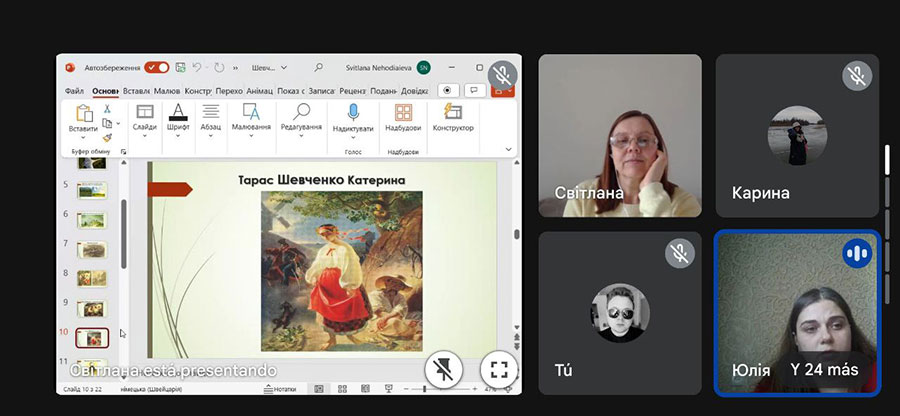This screenshot has width=900, height=416.
Task: Open the ribbon Малювання drawing group
Action: pos(251,122)
